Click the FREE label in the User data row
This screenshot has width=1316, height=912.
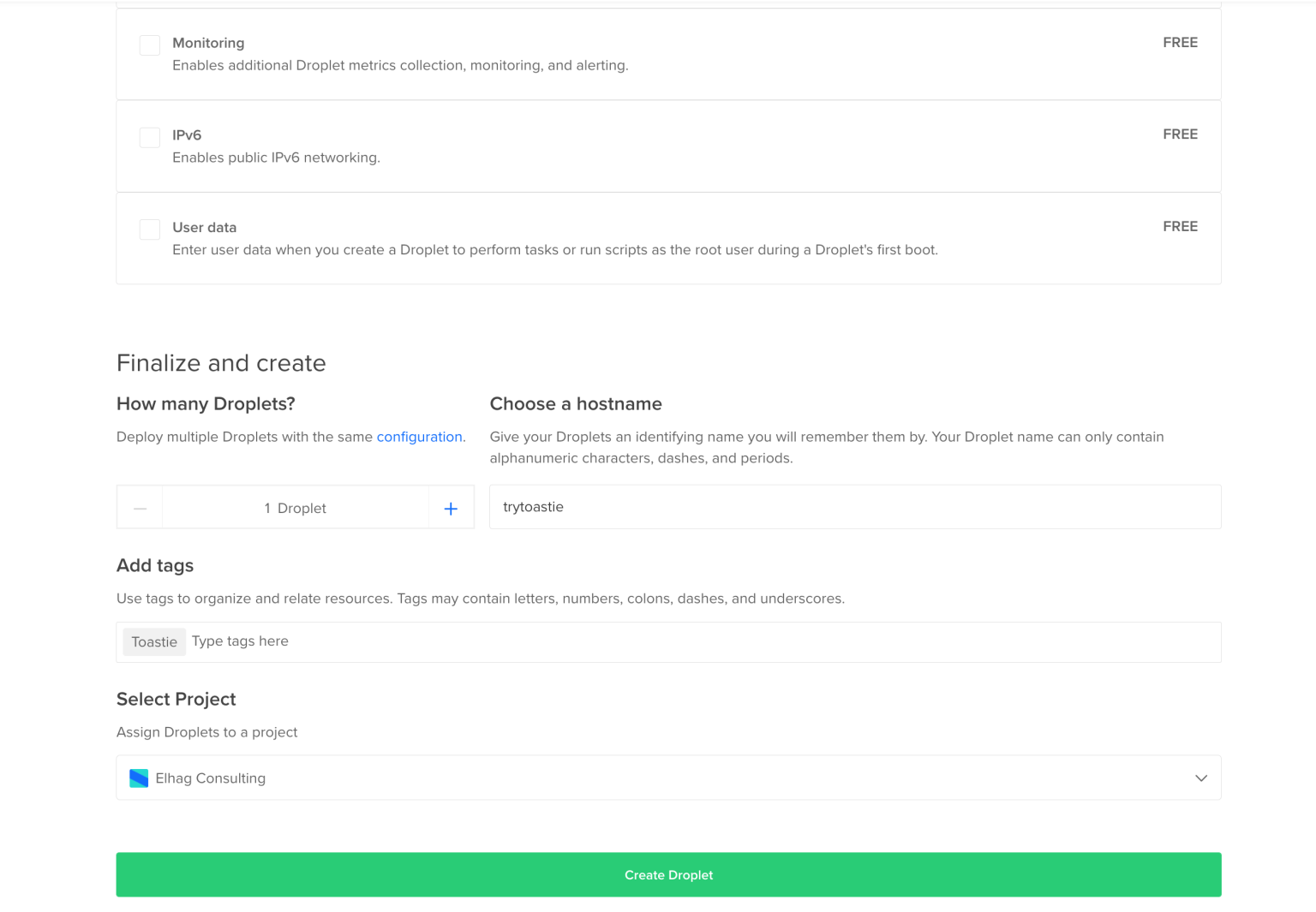tap(1180, 227)
